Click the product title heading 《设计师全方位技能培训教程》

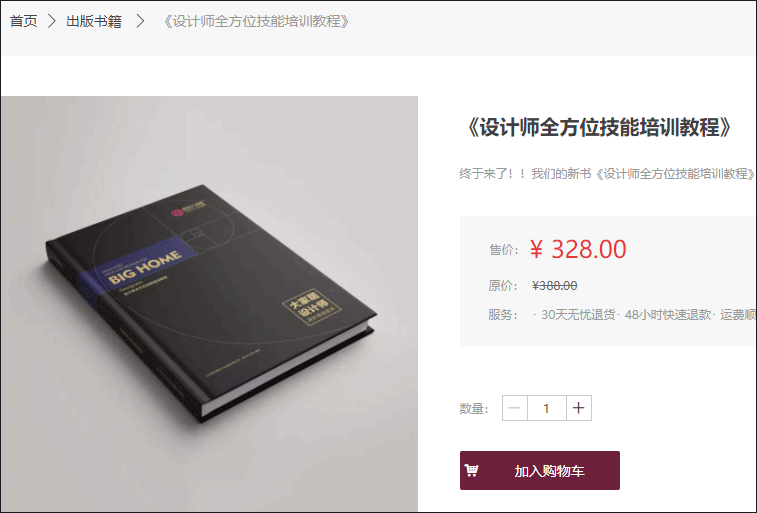click(x=599, y=127)
